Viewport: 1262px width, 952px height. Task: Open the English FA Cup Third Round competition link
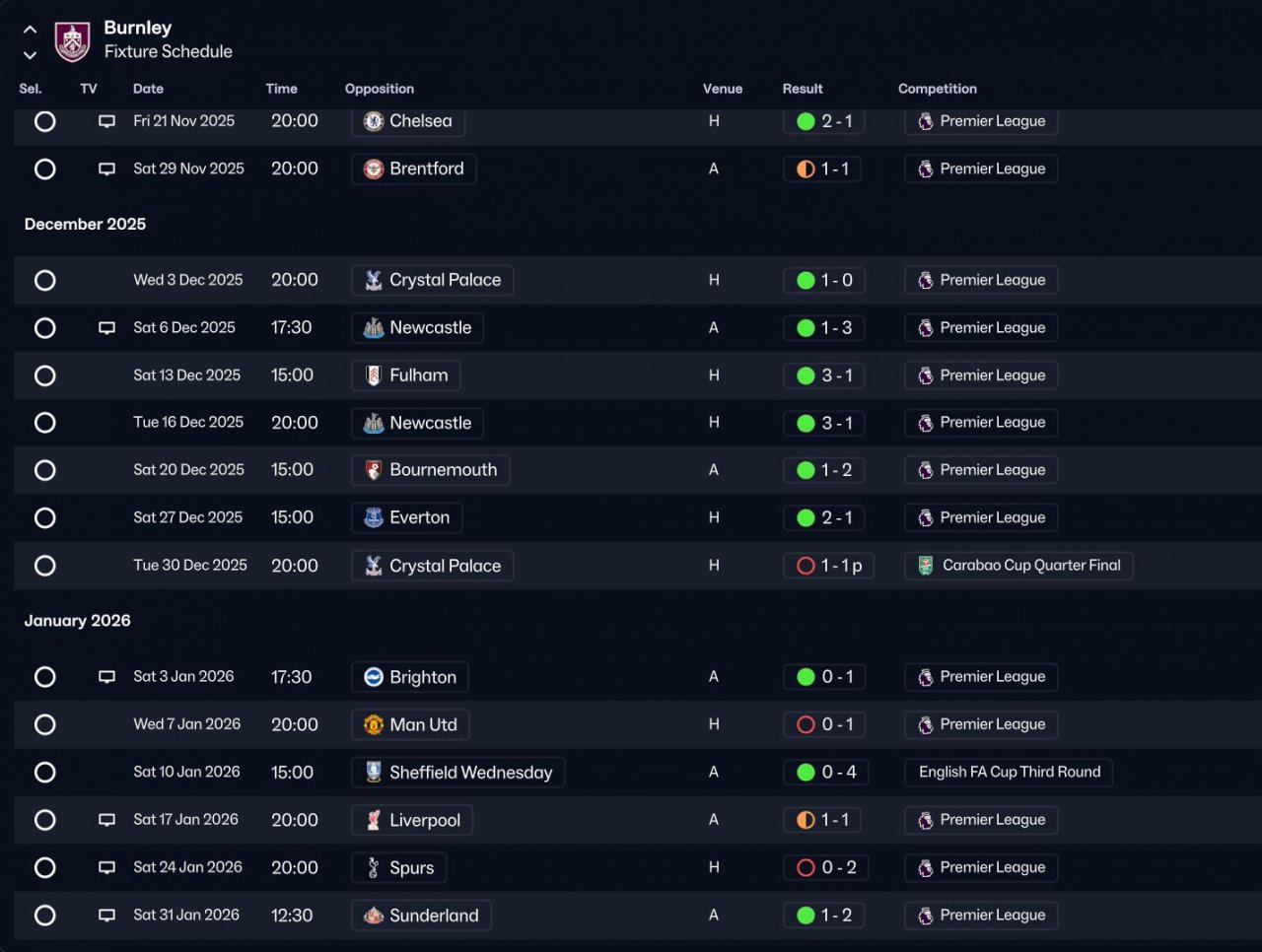[1009, 773]
